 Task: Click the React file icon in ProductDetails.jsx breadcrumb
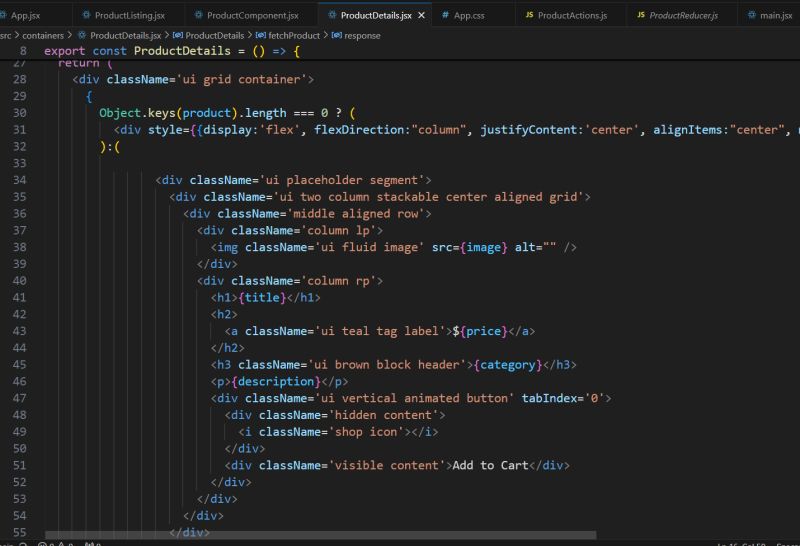[x=82, y=35]
